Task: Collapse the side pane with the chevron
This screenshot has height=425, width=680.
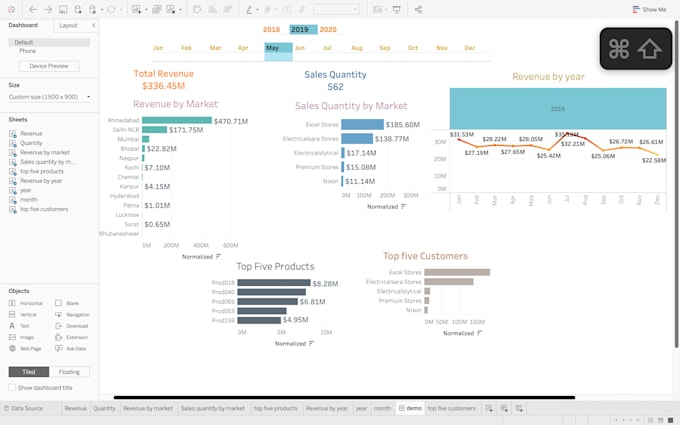Action: [94, 25]
